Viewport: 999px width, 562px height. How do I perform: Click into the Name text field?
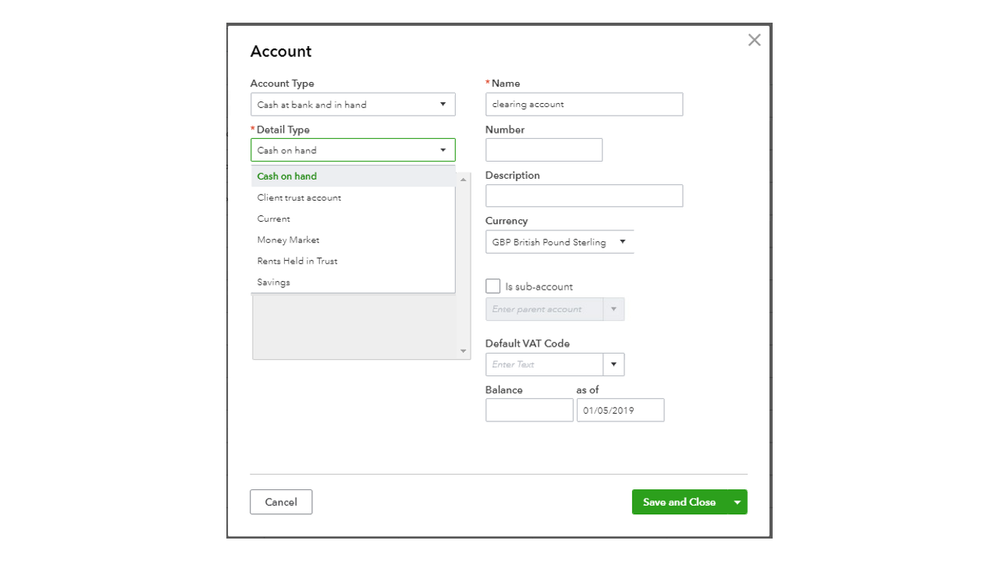(x=584, y=104)
